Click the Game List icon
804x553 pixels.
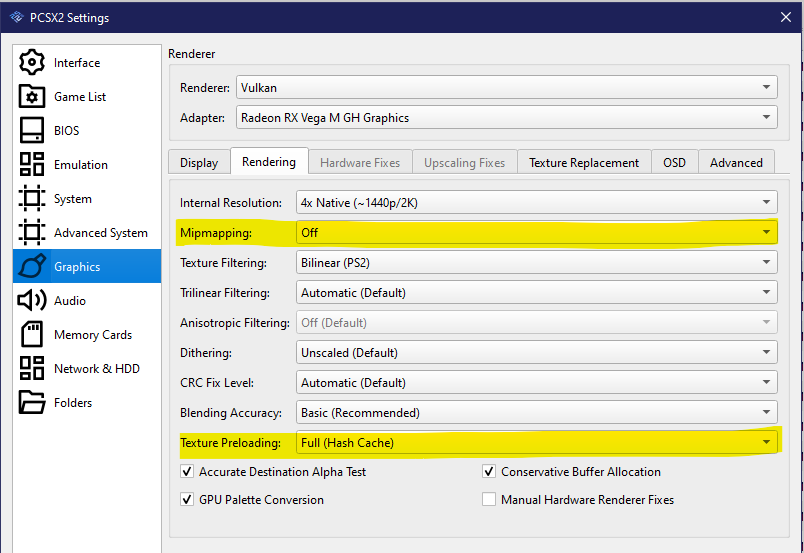pyautogui.click(x=32, y=96)
